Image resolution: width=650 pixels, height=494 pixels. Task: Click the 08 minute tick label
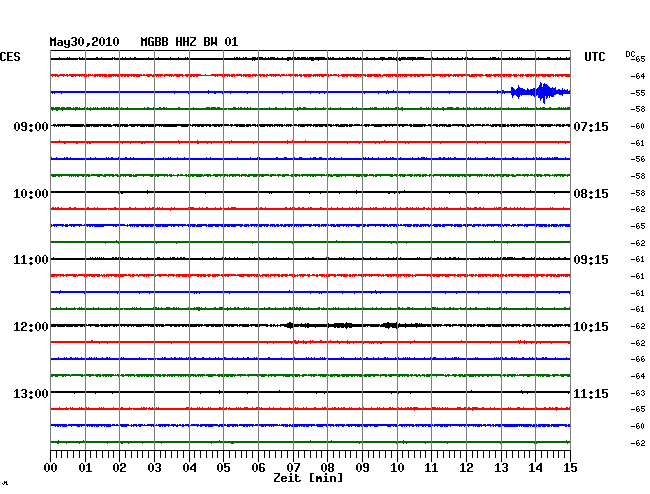(327, 467)
